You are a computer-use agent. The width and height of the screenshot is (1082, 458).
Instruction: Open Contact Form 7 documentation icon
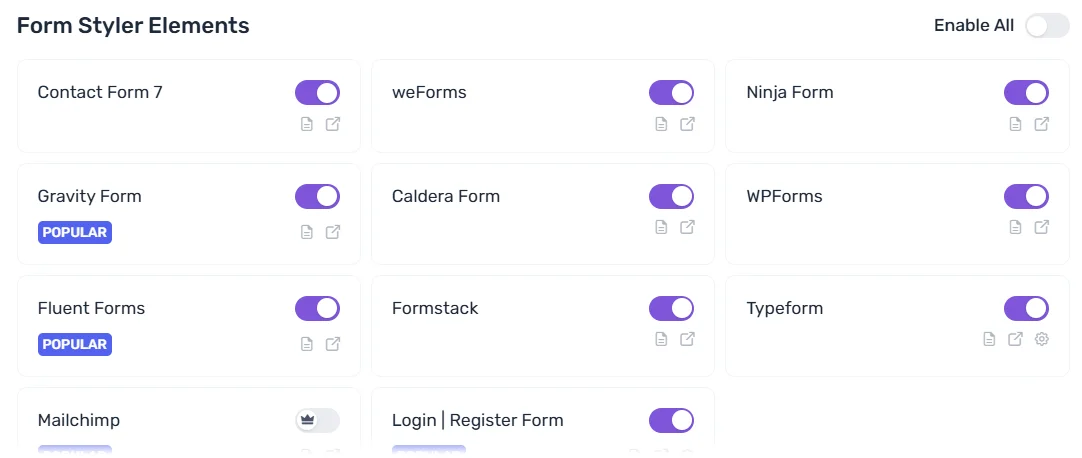click(307, 125)
